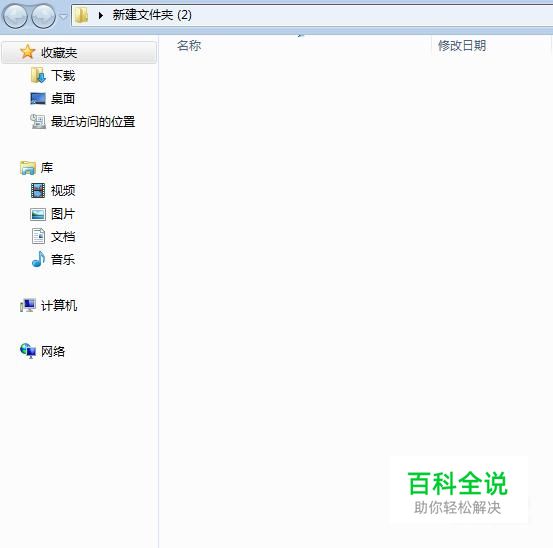Open 最近访问的位置
The width and height of the screenshot is (553, 548).
click(x=93, y=122)
